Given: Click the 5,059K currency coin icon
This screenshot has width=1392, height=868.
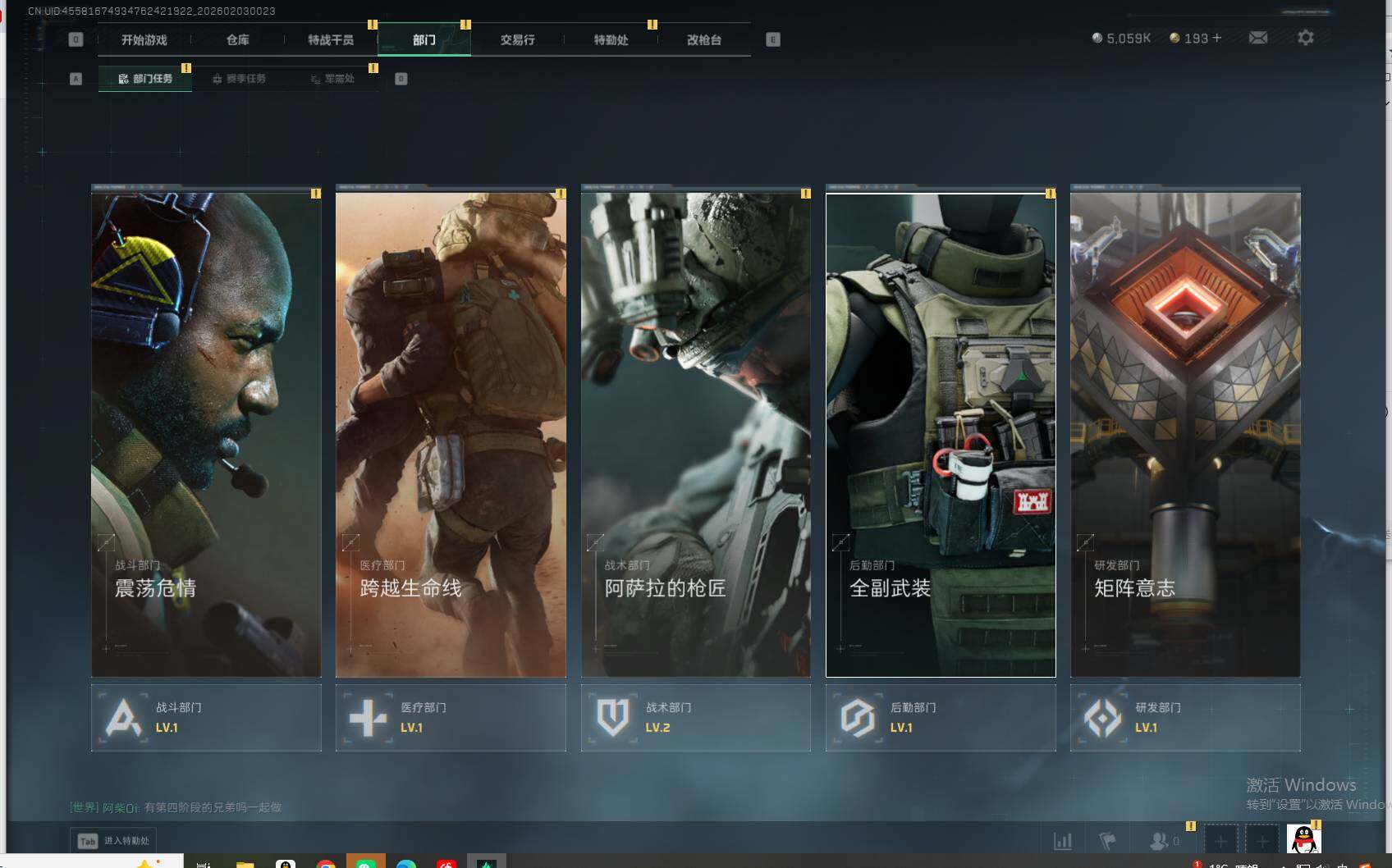Looking at the screenshot, I should tap(1097, 38).
